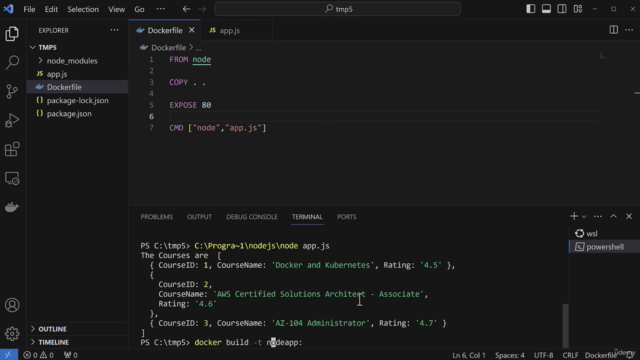Open the terminal launch profile dropdown
This screenshot has height=360, width=640.
(x=584, y=217)
